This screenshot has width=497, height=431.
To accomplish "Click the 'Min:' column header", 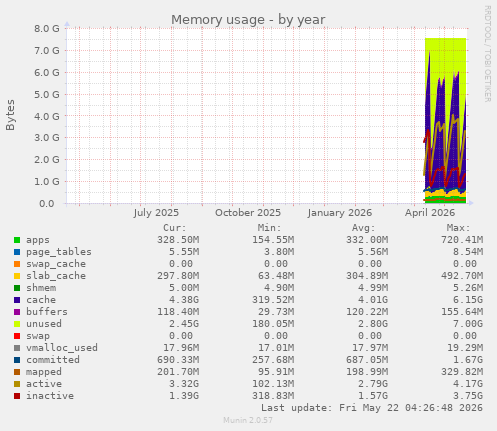I will 269,228.
